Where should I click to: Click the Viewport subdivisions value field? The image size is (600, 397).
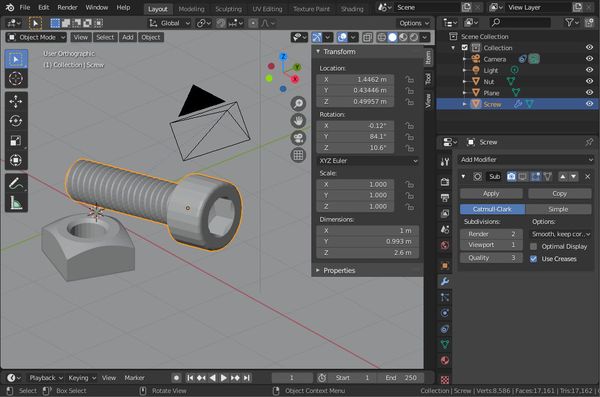(x=491, y=245)
